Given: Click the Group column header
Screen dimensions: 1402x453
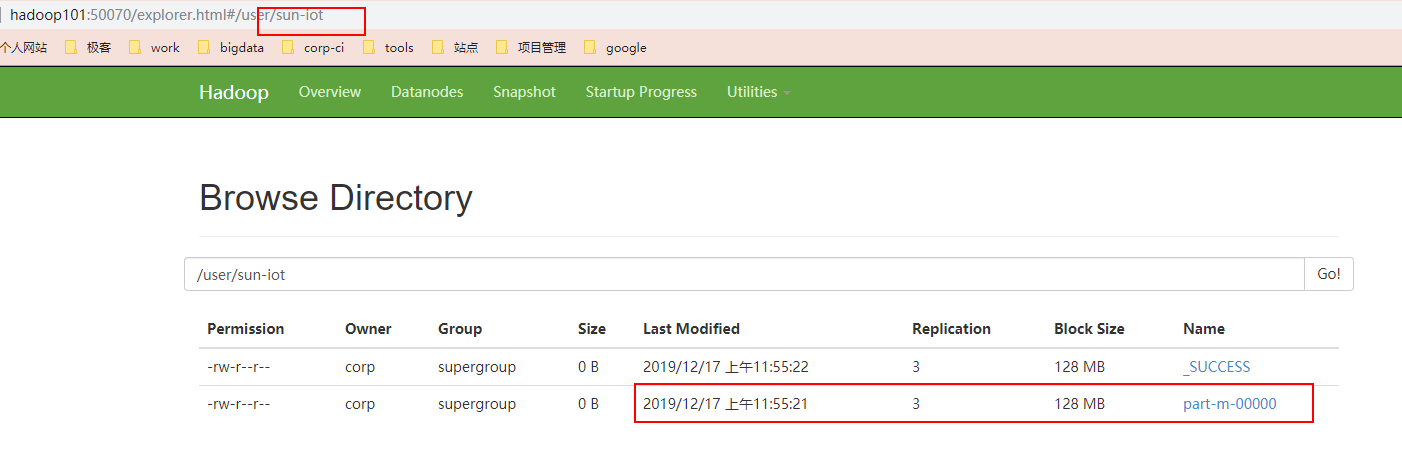Looking at the screenshot, I should [x=460, y=329].
